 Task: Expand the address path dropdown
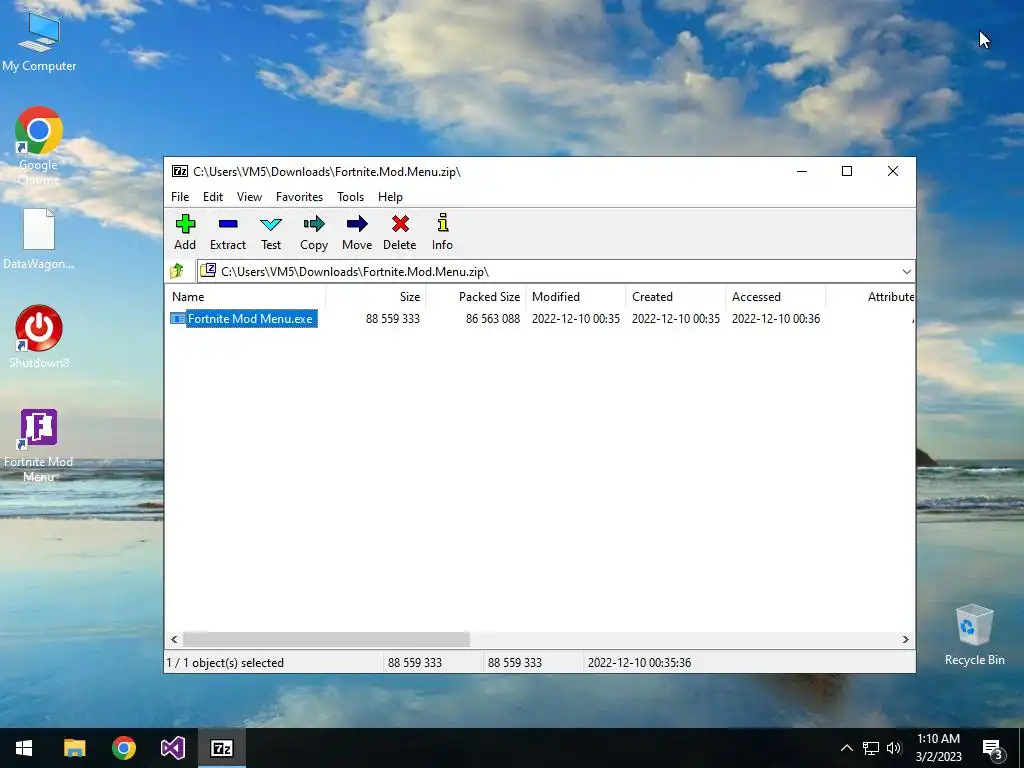pyautogui.click(x=906, y=272)
